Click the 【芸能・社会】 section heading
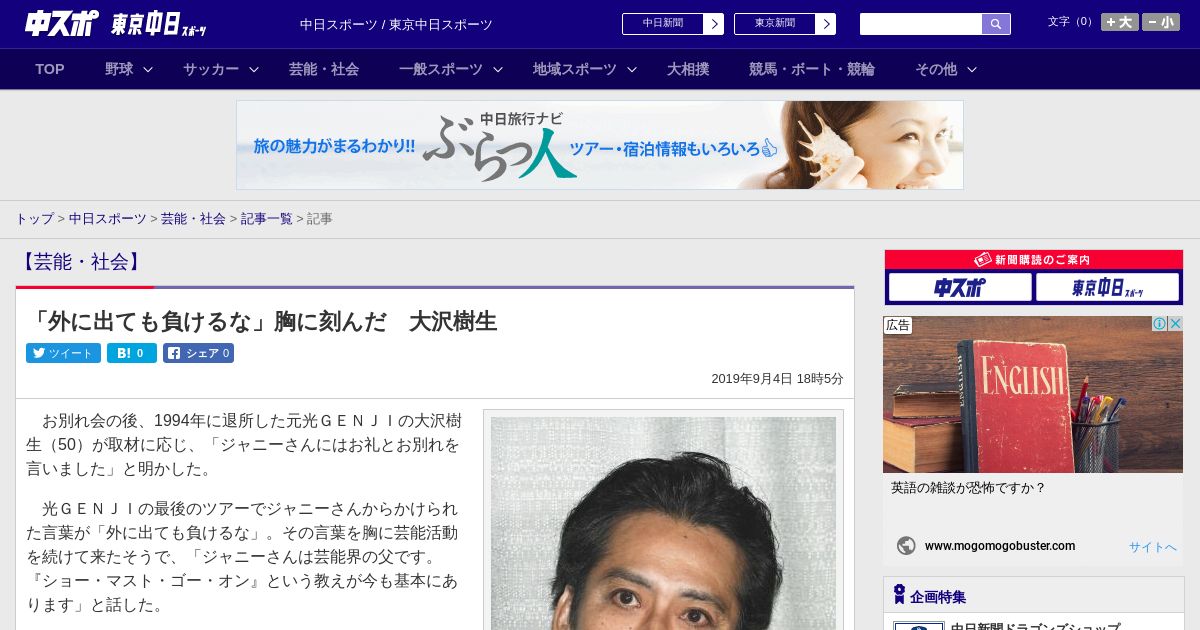 pos(82,262)
